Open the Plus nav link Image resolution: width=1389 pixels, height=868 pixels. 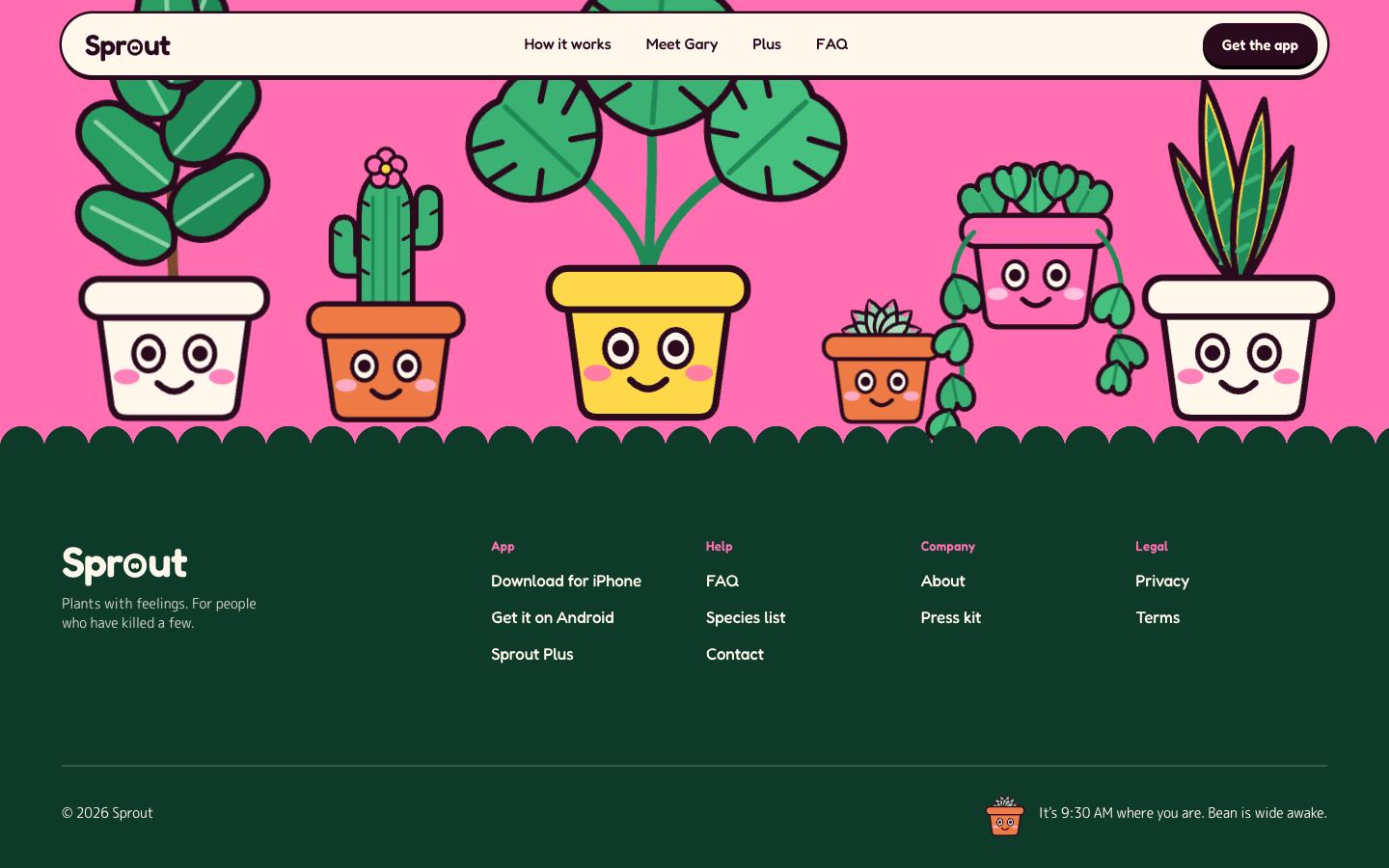(x=767, y=44)
